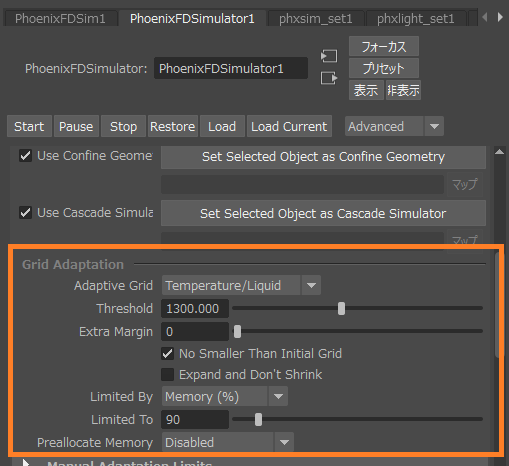Viewport: 509px width, 466px height.
Task: Open the phxlight_set1 tab
Action: tap(416, 19)
